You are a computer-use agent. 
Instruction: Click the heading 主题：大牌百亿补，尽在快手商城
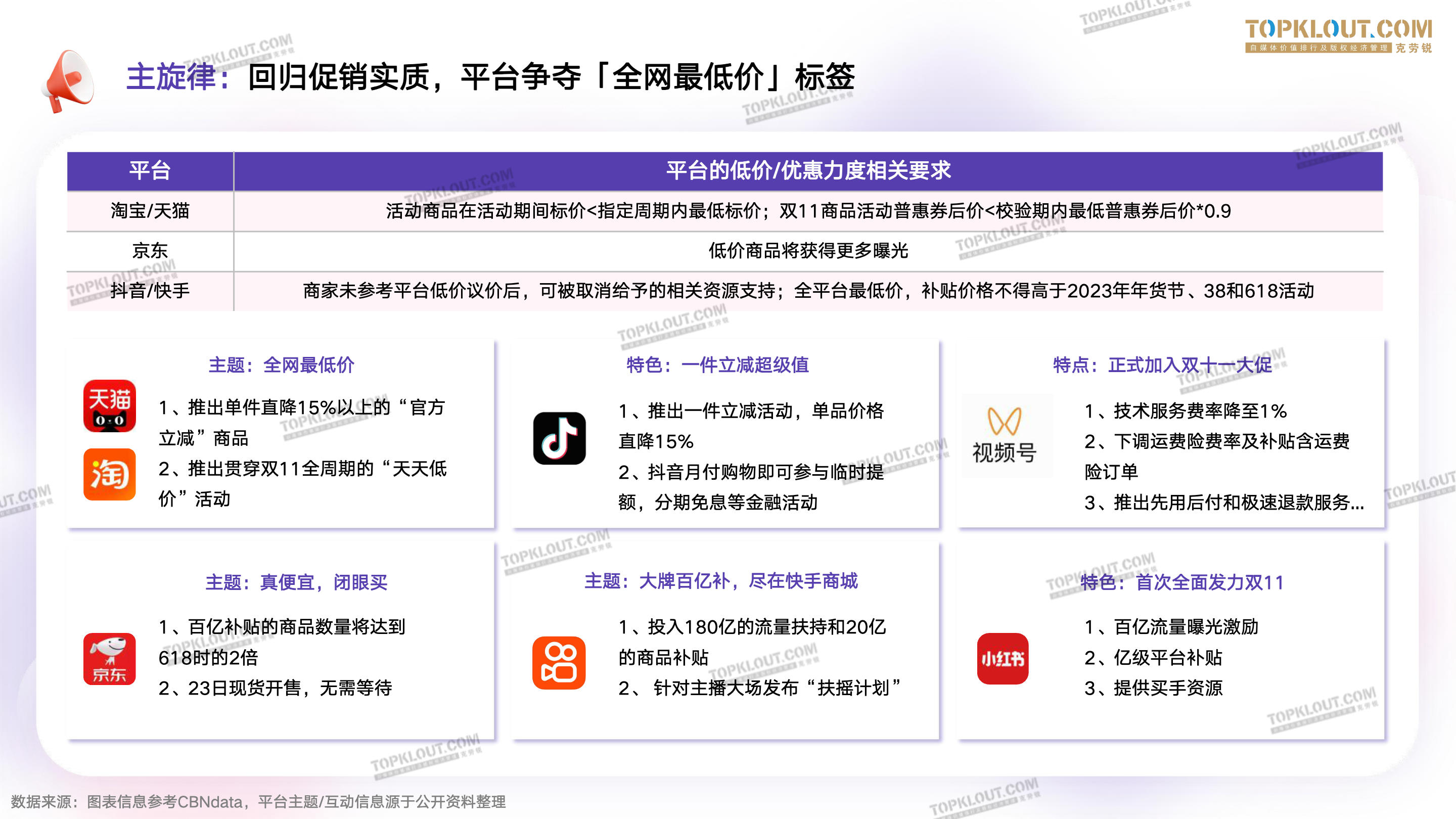pyautogui.click(x=721, y=581)
